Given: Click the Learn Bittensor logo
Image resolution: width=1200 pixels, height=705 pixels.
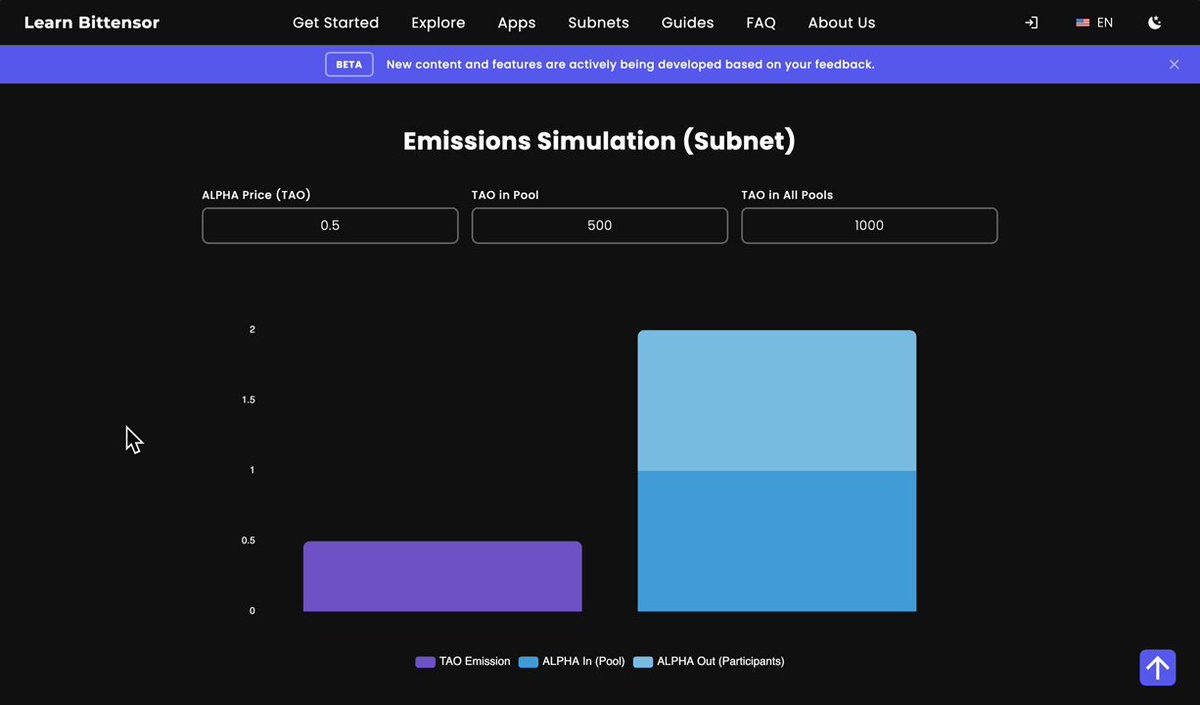Looking at the screenshot, I should pos(92,22).
